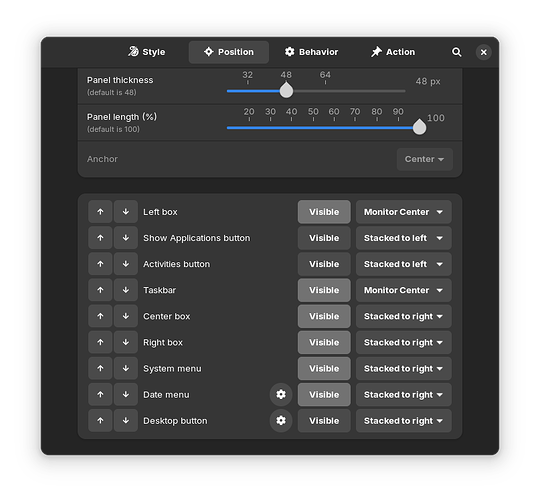This screenshot has width=540, height=500.
Task: Open the Anchor Center dropdown
Action: point(424,159)
